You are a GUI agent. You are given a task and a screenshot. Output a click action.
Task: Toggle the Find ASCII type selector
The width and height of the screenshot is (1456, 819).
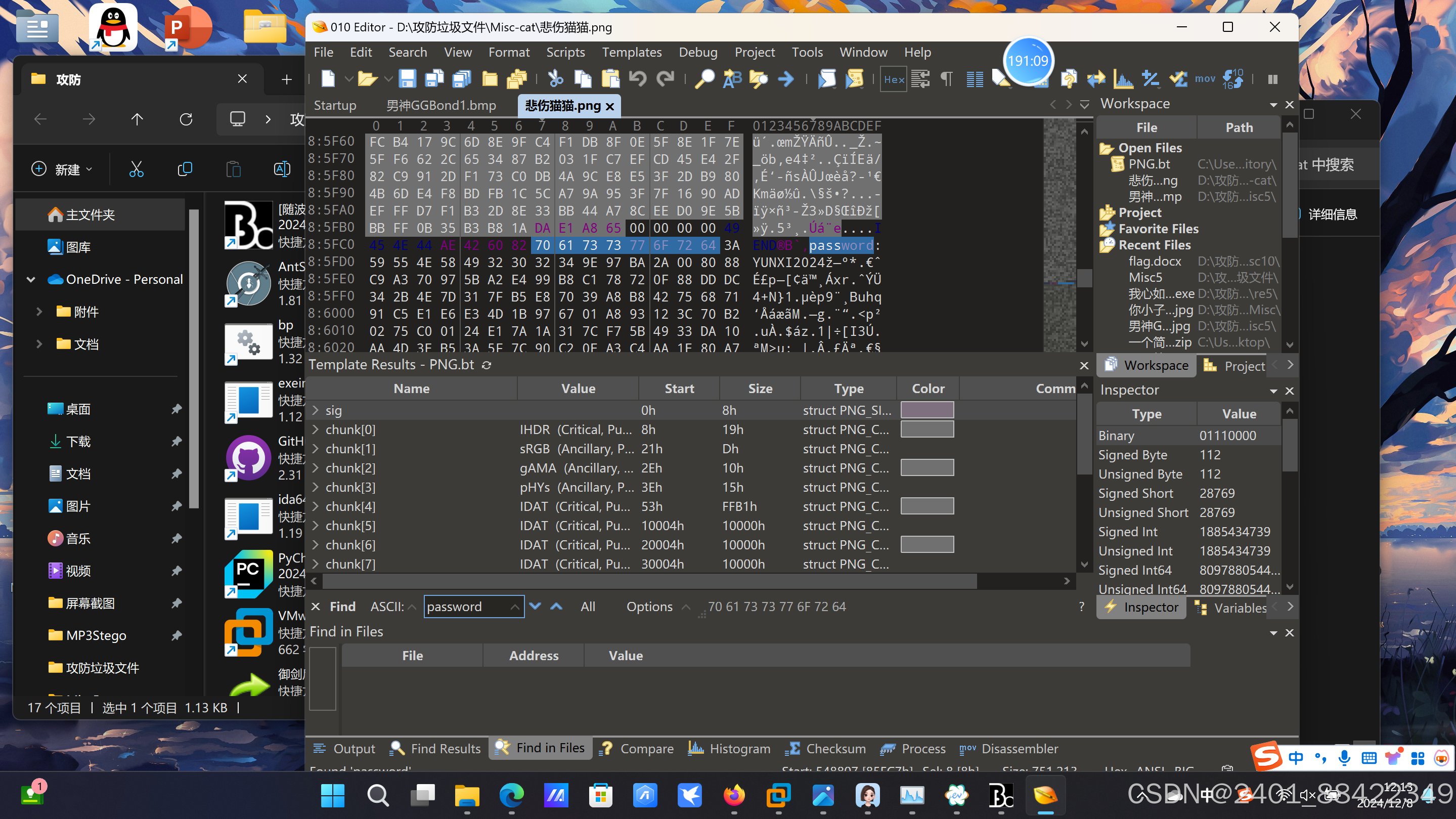coord(393,607)
